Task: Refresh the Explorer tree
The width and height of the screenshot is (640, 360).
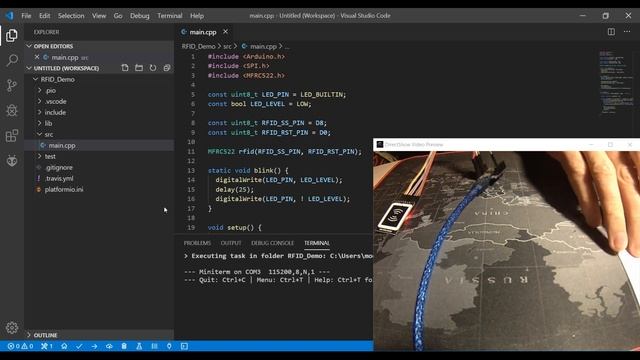Action: [153, 68]
